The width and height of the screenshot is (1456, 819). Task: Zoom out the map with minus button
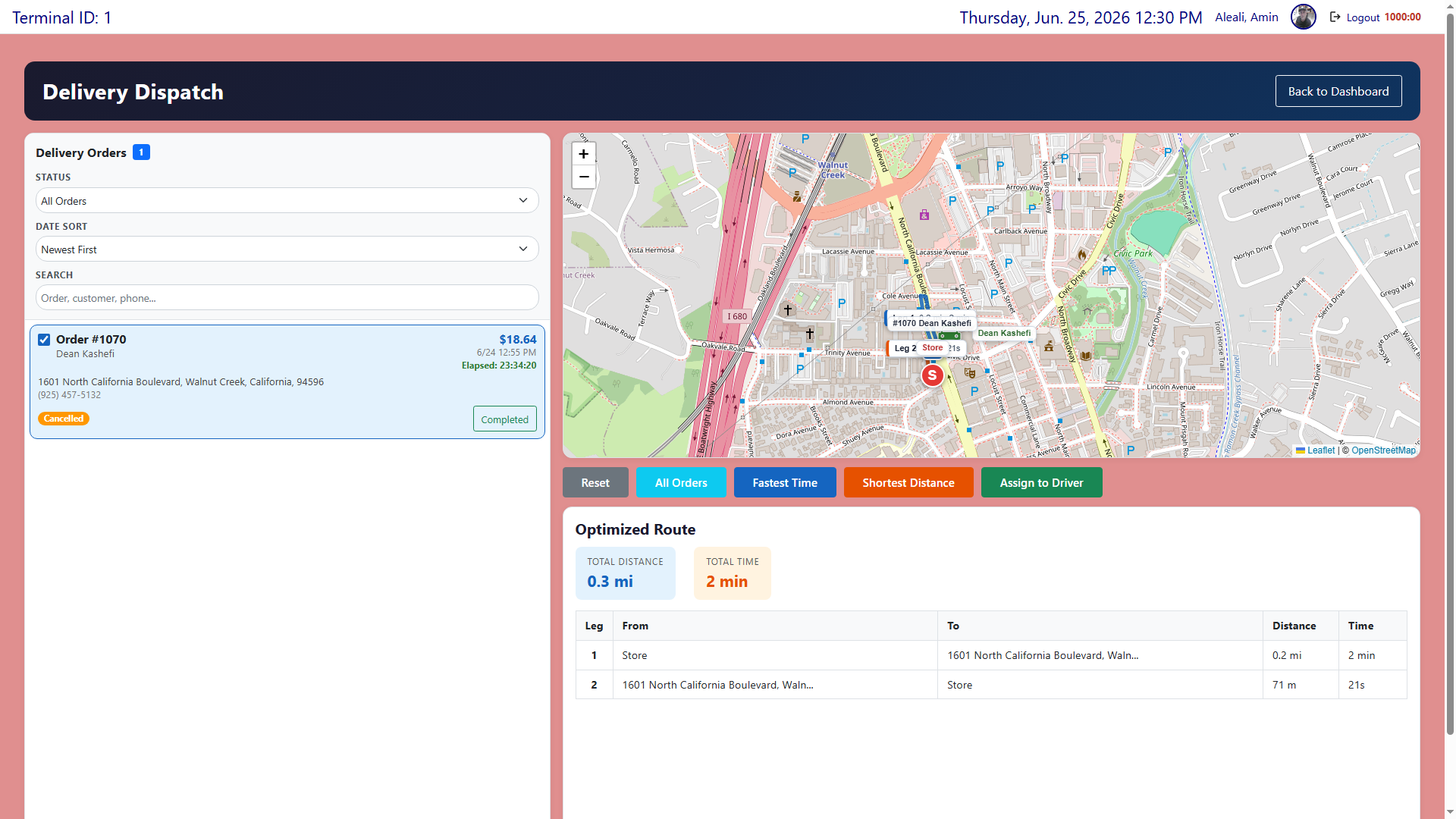coord(583,177)
